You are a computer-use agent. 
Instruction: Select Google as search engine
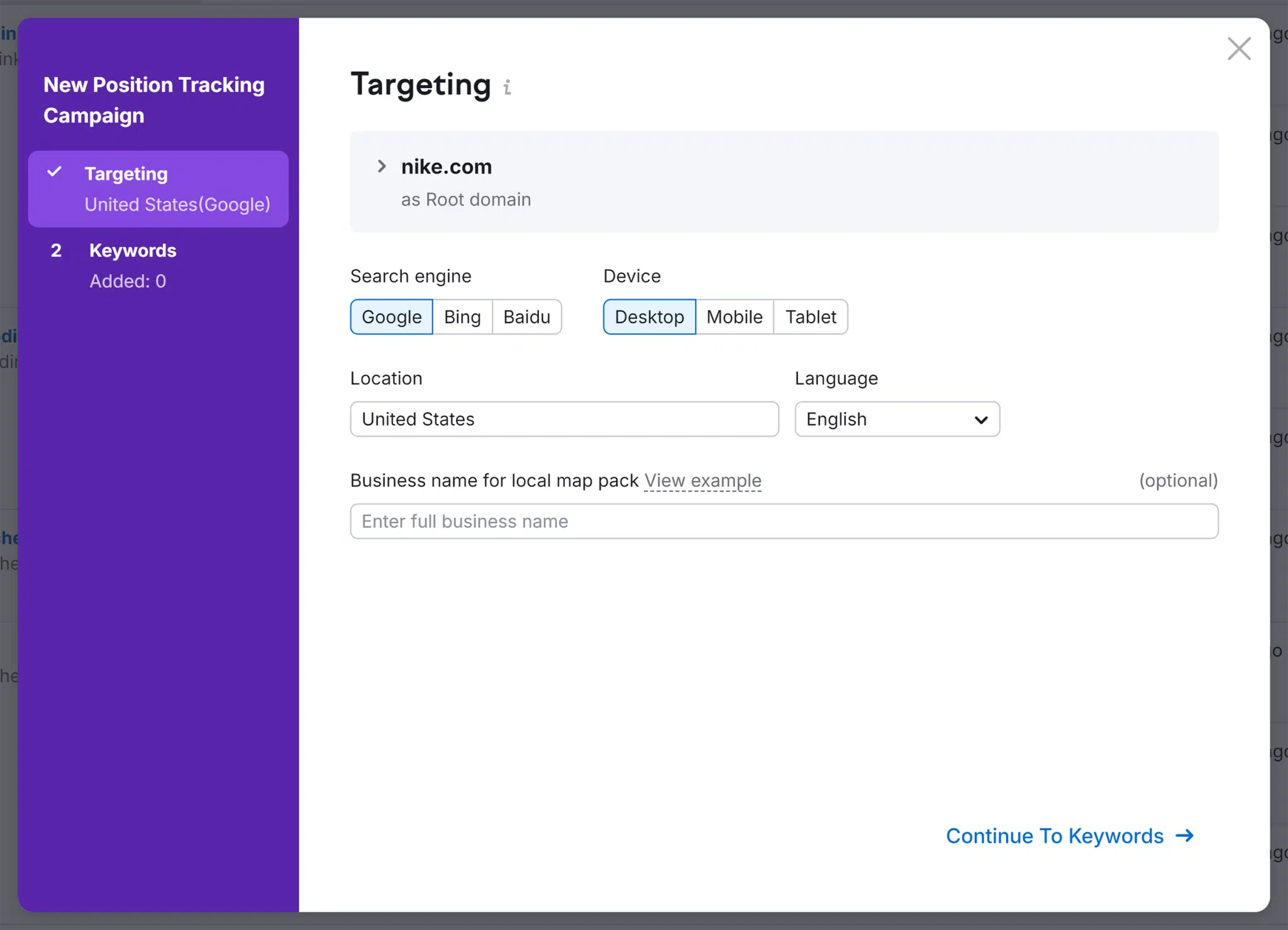(x=391, y=317)
